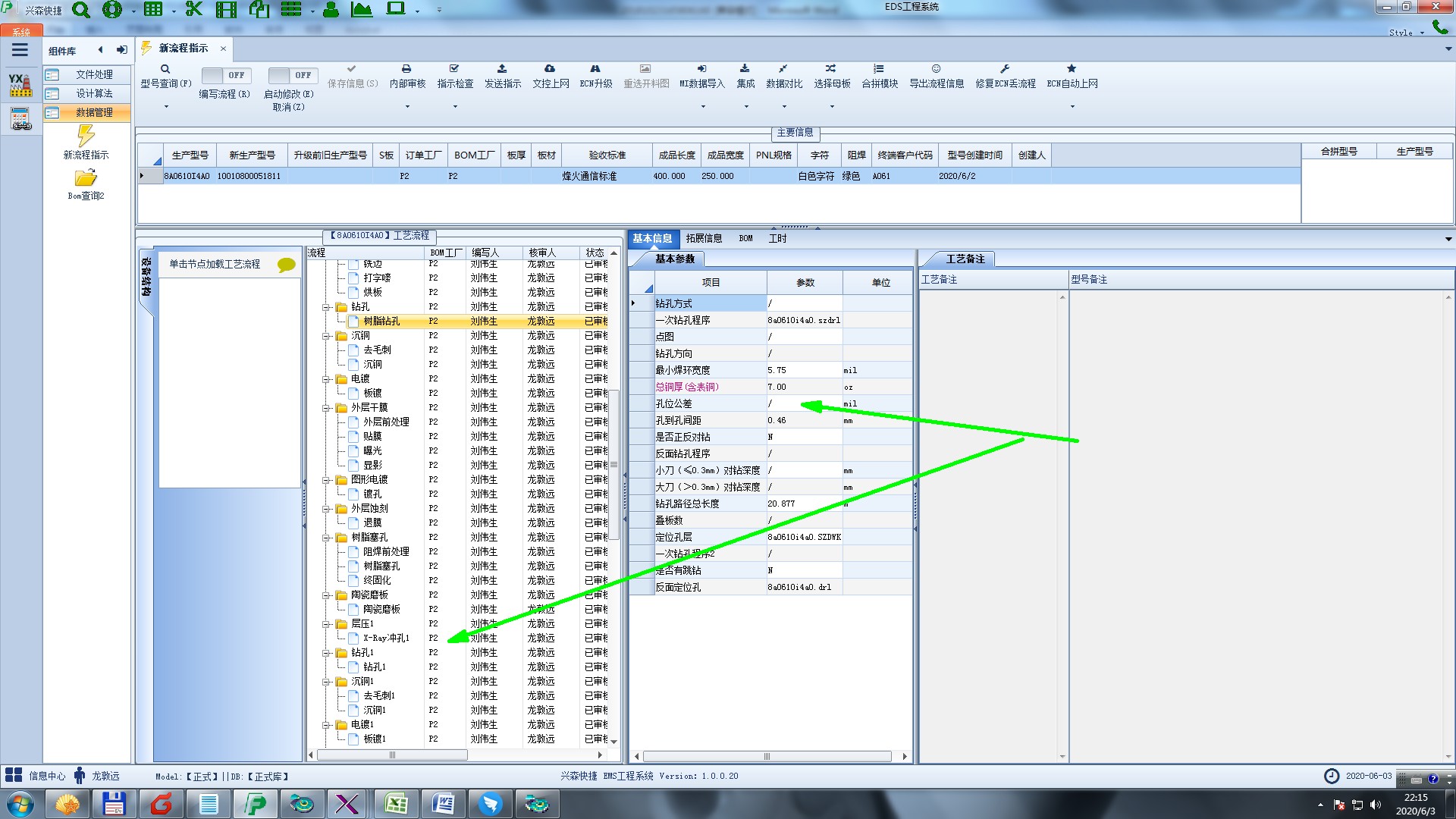Open dropdown arrow under 数据对比
The width and height of the screenshot is (1456, 819).
(x=784, y=107)
